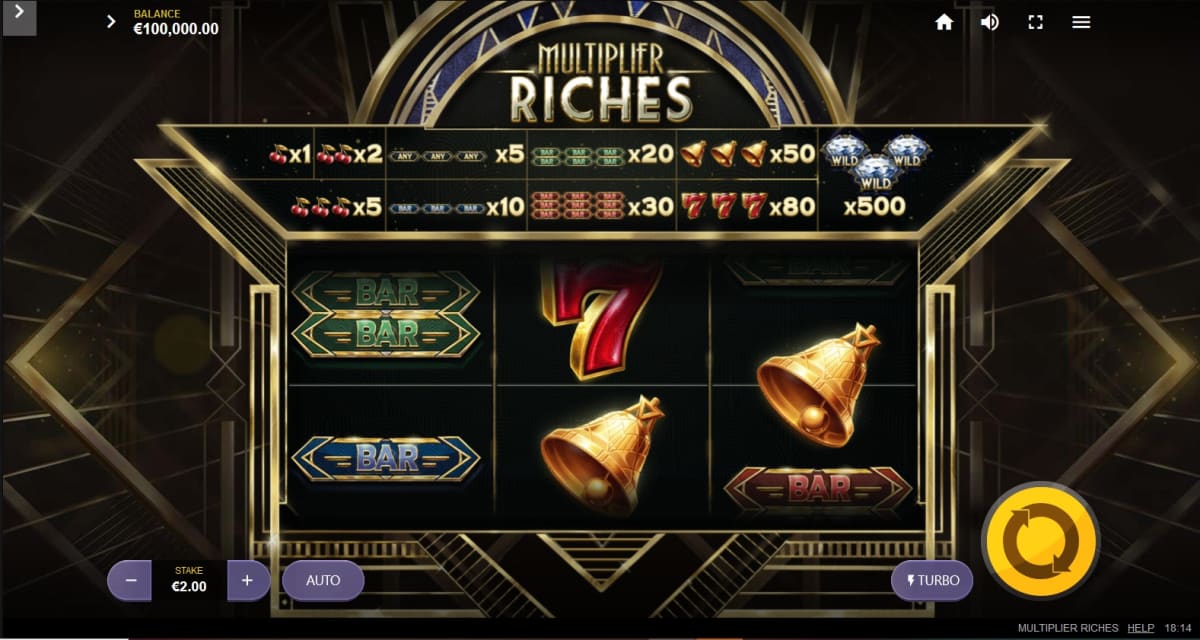Viewport: 1200px width, 640px height.
Task: Increase stake with plus button
Action: (249, 580)
